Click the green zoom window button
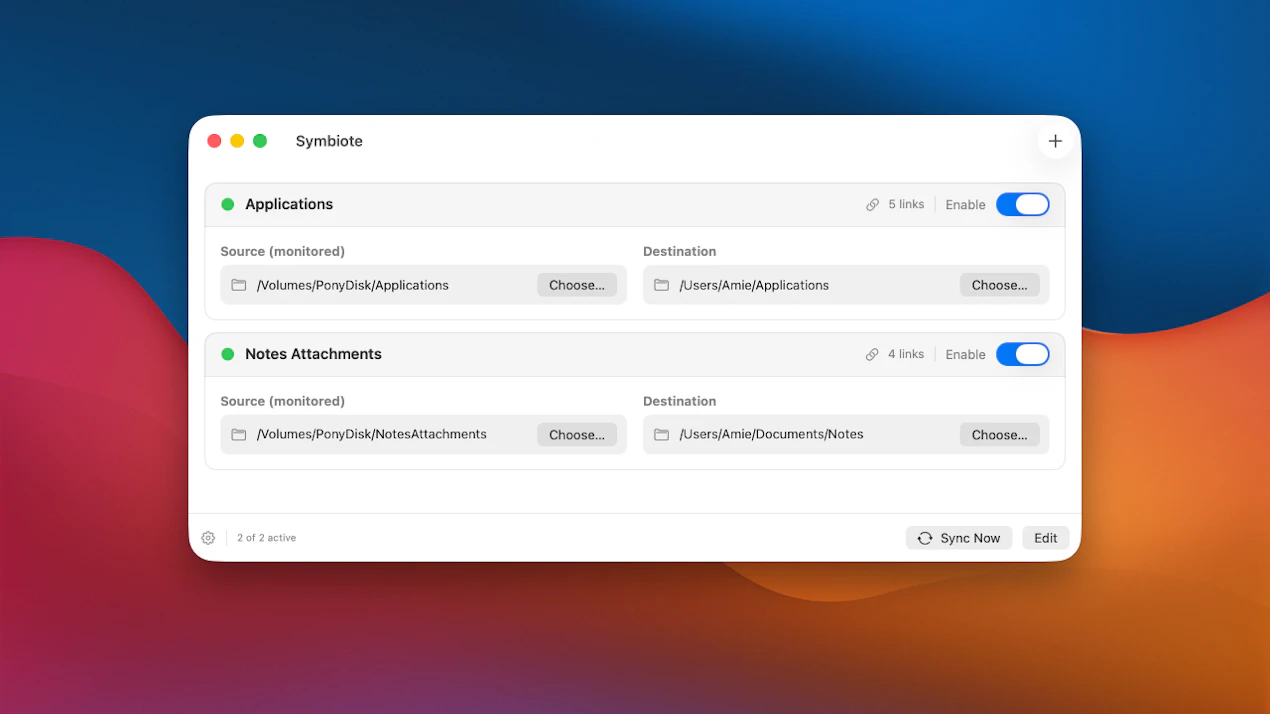The image size is (1270, 714). [x=260, y=141]
